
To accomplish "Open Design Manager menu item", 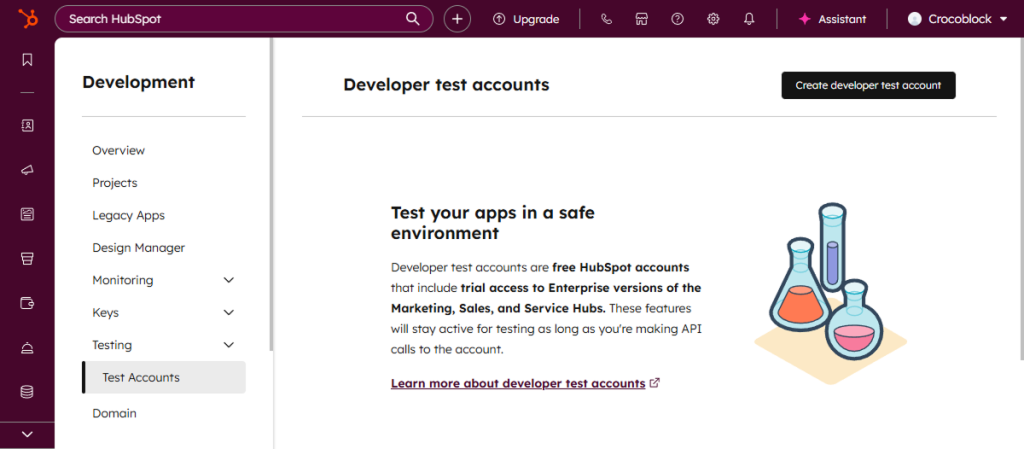I will pyautogui.click(x=138, y=248).
